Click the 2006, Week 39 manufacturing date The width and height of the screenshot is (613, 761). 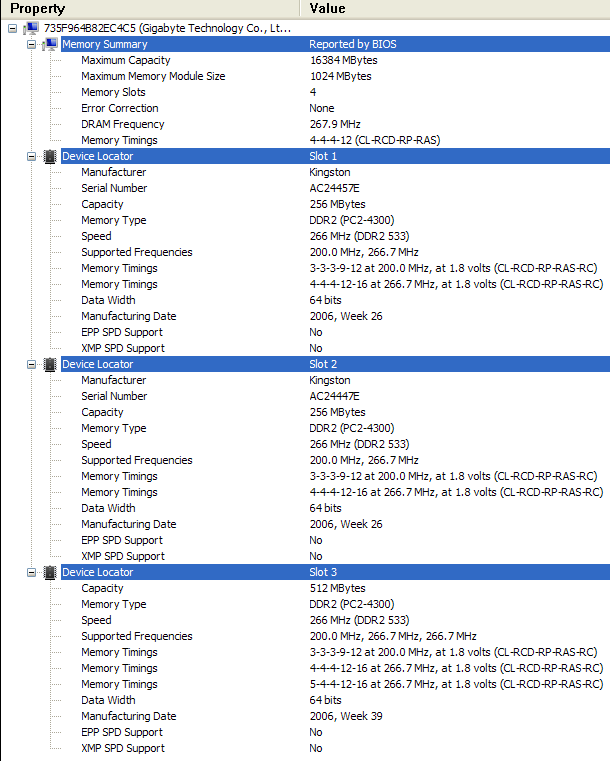[x=346, y=716]
